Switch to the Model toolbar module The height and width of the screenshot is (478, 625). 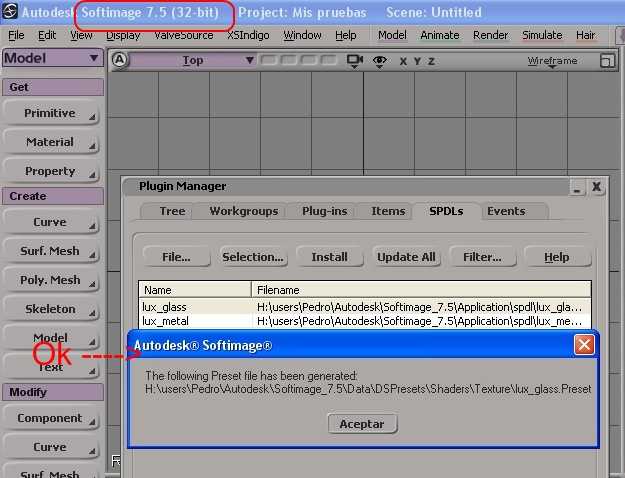point(392,35)
